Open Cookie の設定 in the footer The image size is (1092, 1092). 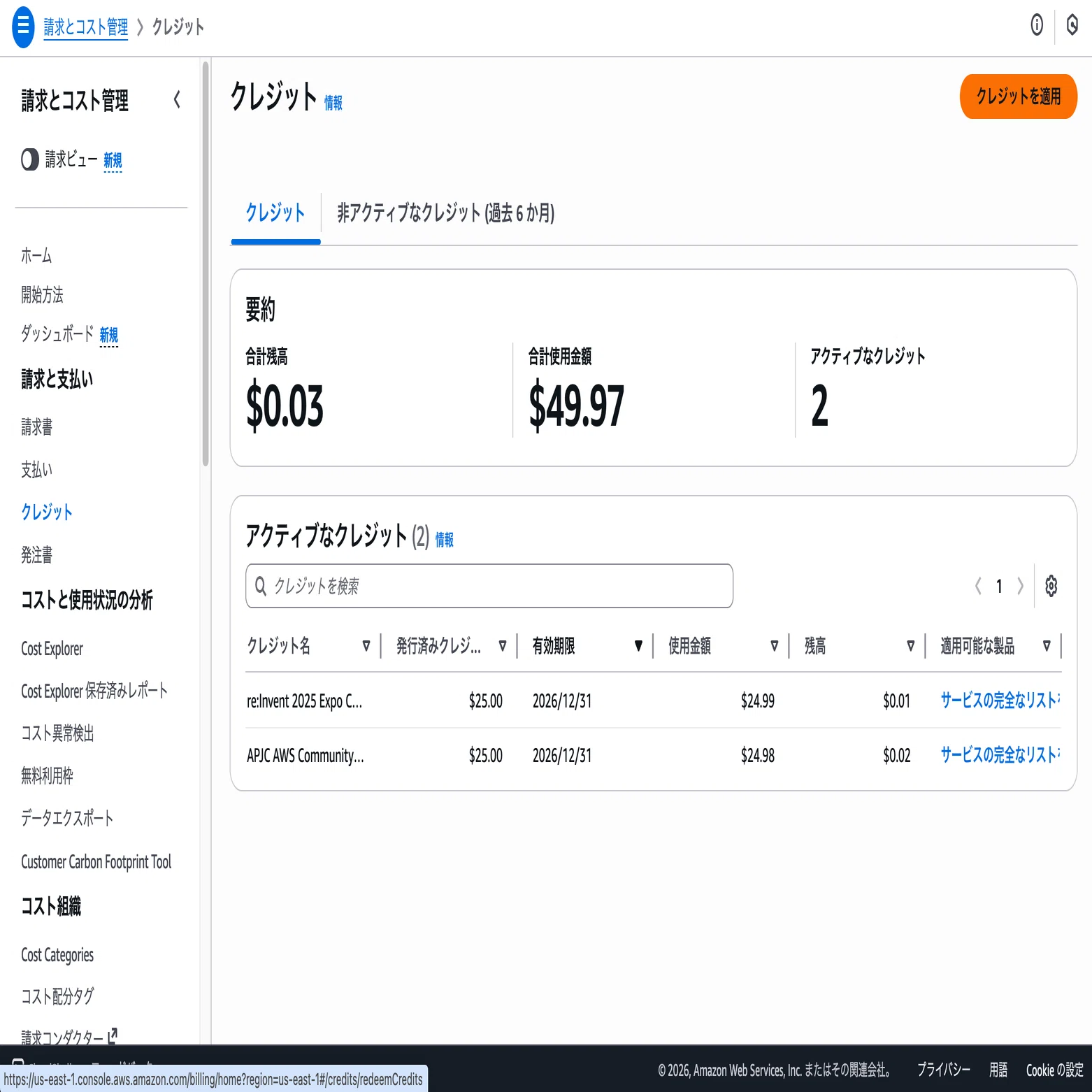(x=1054, y=1070)
